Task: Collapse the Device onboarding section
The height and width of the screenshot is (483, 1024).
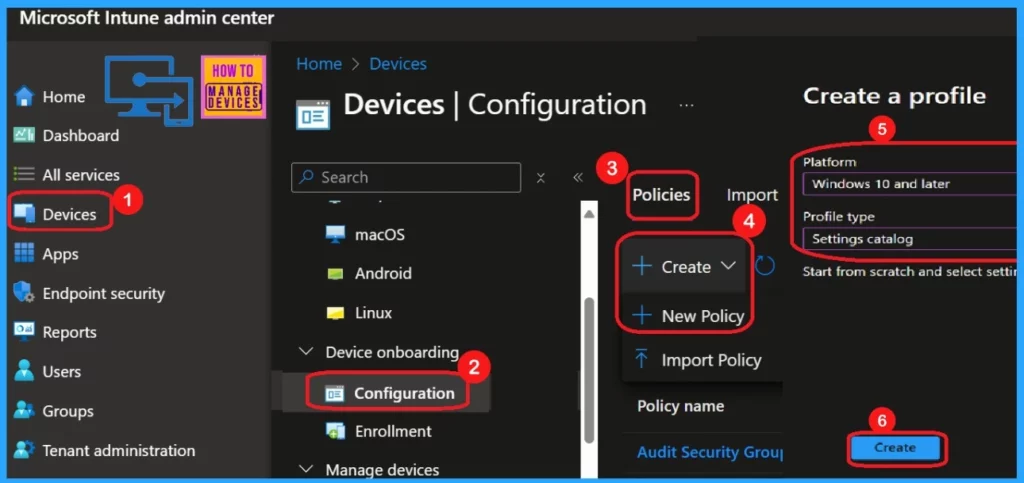Action: click(x=305, y=352)
